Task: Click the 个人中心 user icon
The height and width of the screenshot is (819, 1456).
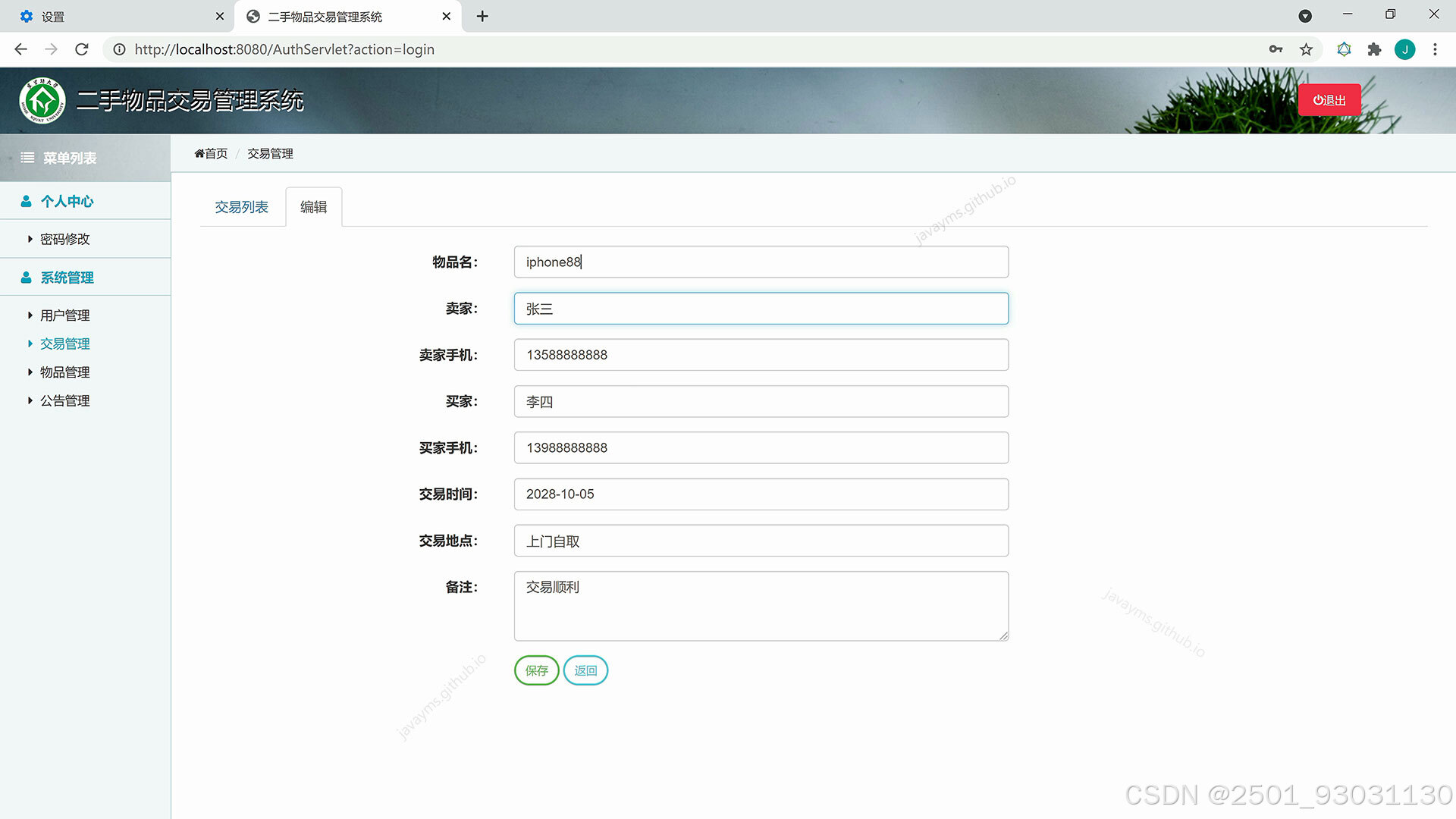Action: (x=26, y=201)
